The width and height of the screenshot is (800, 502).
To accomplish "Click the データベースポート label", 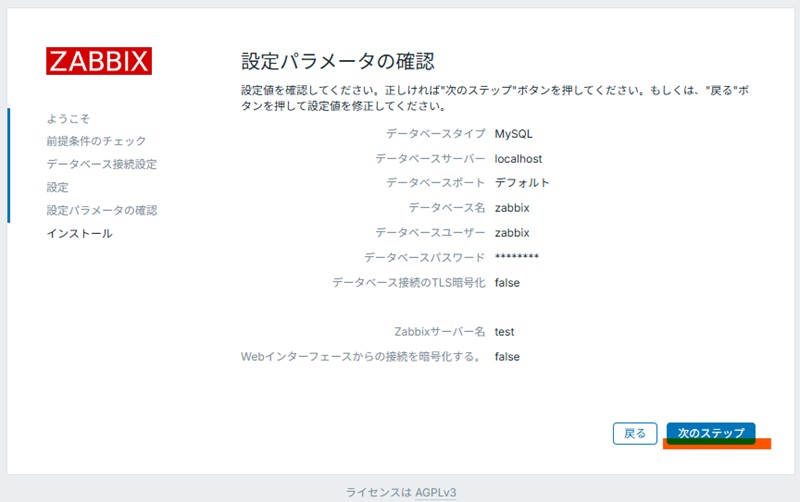I will [435, 183].
